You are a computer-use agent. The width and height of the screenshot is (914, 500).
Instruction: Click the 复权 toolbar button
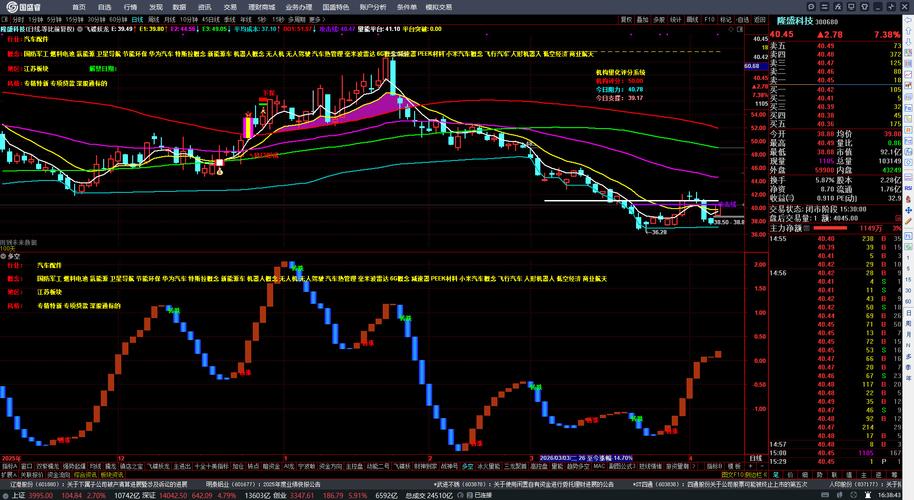tap(626, 19)
